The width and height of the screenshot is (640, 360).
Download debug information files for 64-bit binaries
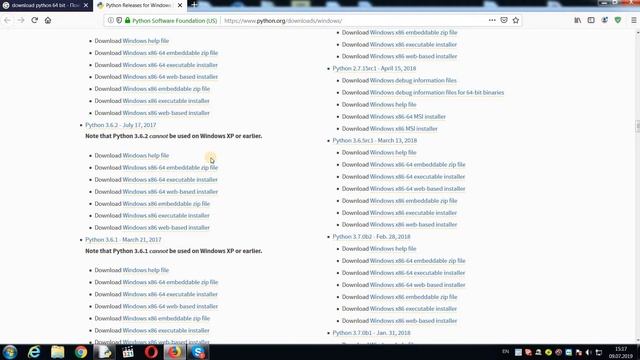437,93
